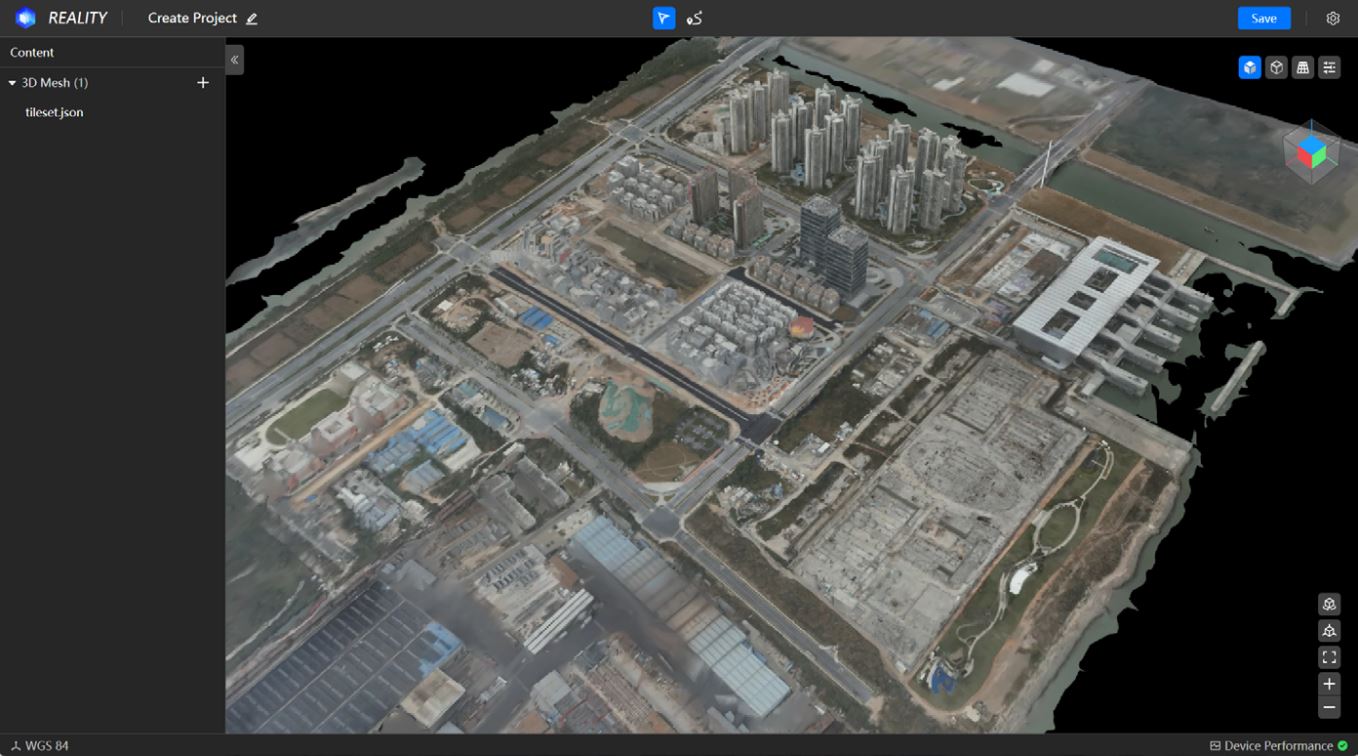Open the settings gear menu
Image resolution: width=1358 pixels, height=756 pixels.
pos(1333,17)
